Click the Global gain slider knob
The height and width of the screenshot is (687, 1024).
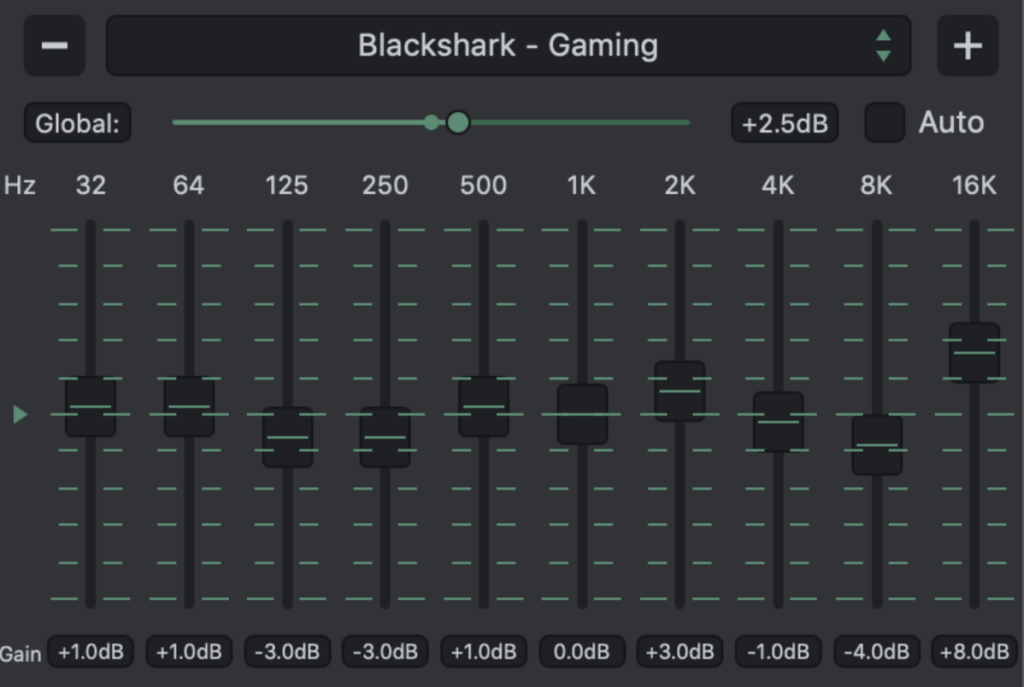tap(458, 123)
